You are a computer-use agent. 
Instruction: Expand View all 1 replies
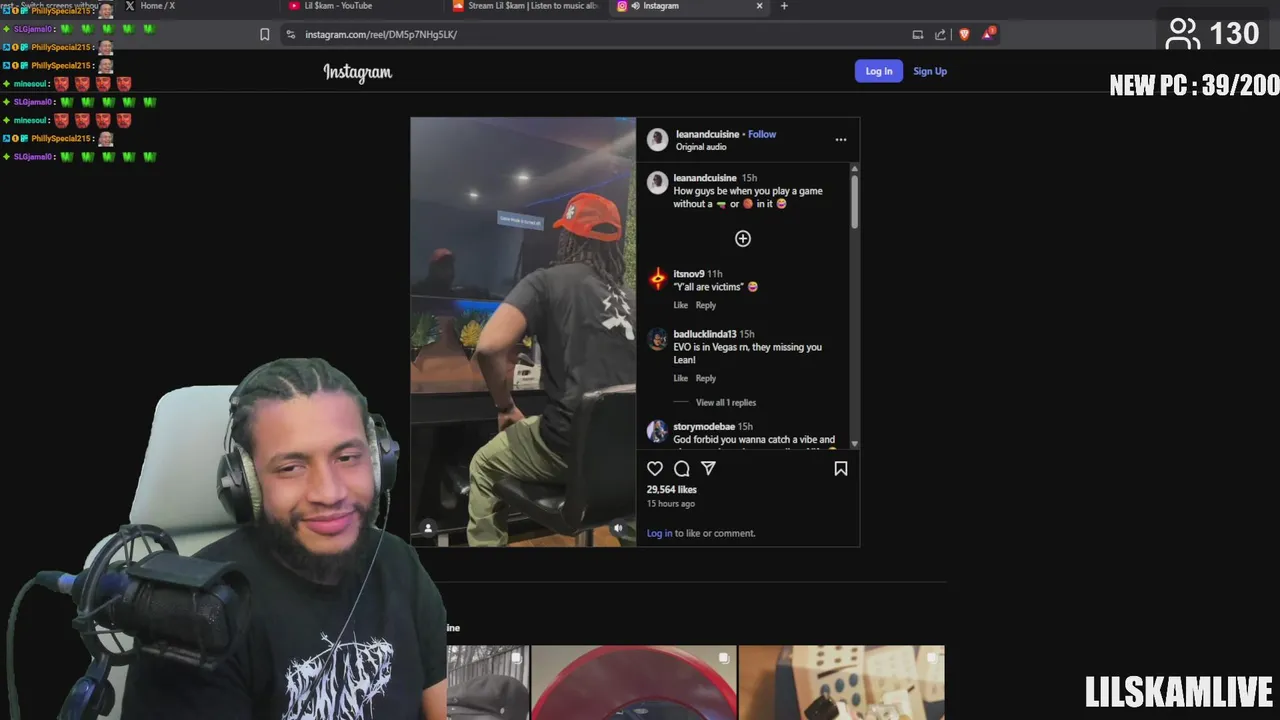tap(726, 402)
